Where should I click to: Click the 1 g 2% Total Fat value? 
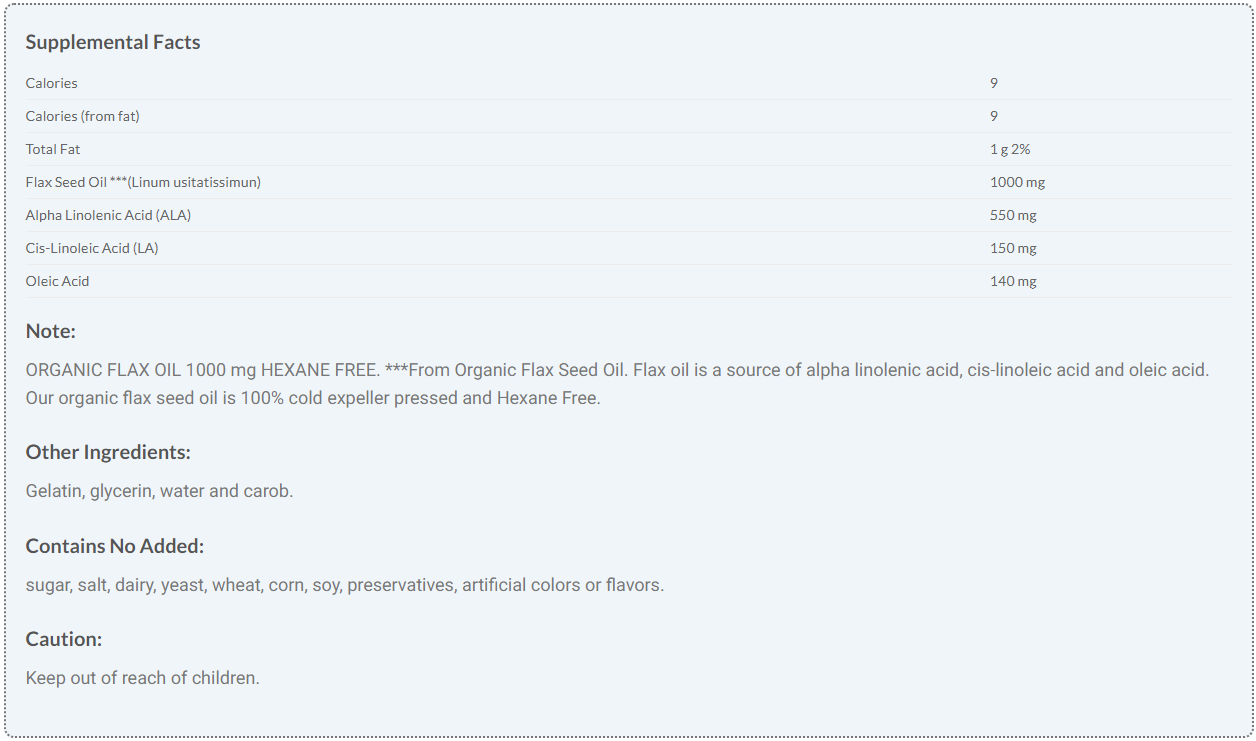tap(1010, 149)
